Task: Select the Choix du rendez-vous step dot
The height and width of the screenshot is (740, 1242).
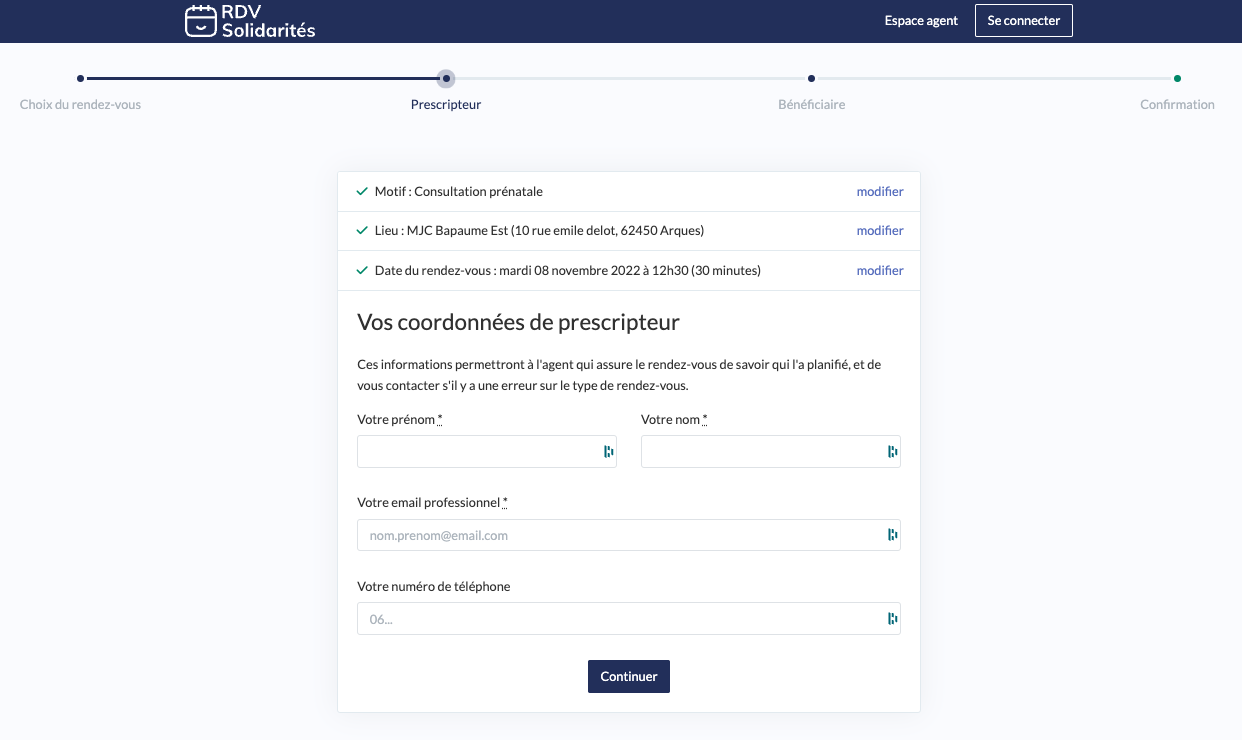Action: click(80, 78)
